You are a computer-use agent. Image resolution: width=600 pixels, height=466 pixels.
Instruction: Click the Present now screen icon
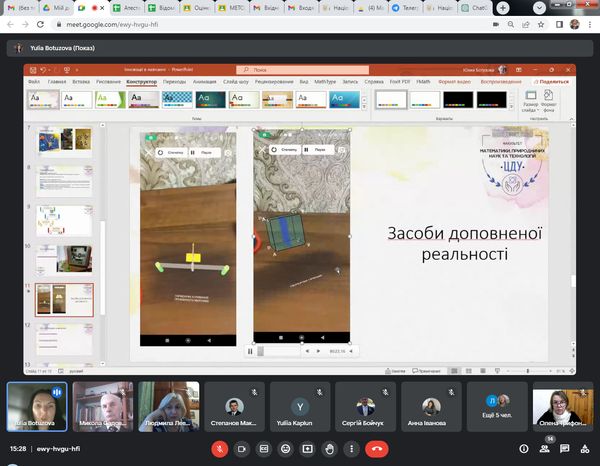point(307,449)
